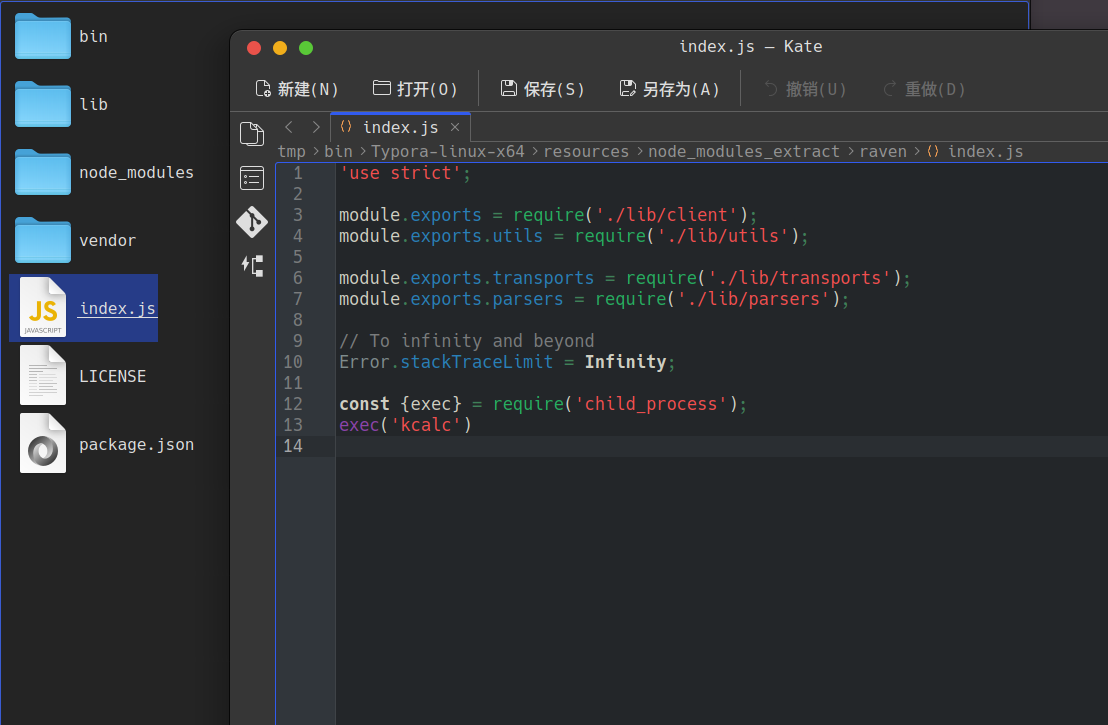The width and height of the screenshot is (1108, 725).
Task: Click the New (新建) toolbar button
Action: pyautogui.click(x=297, y=89)
